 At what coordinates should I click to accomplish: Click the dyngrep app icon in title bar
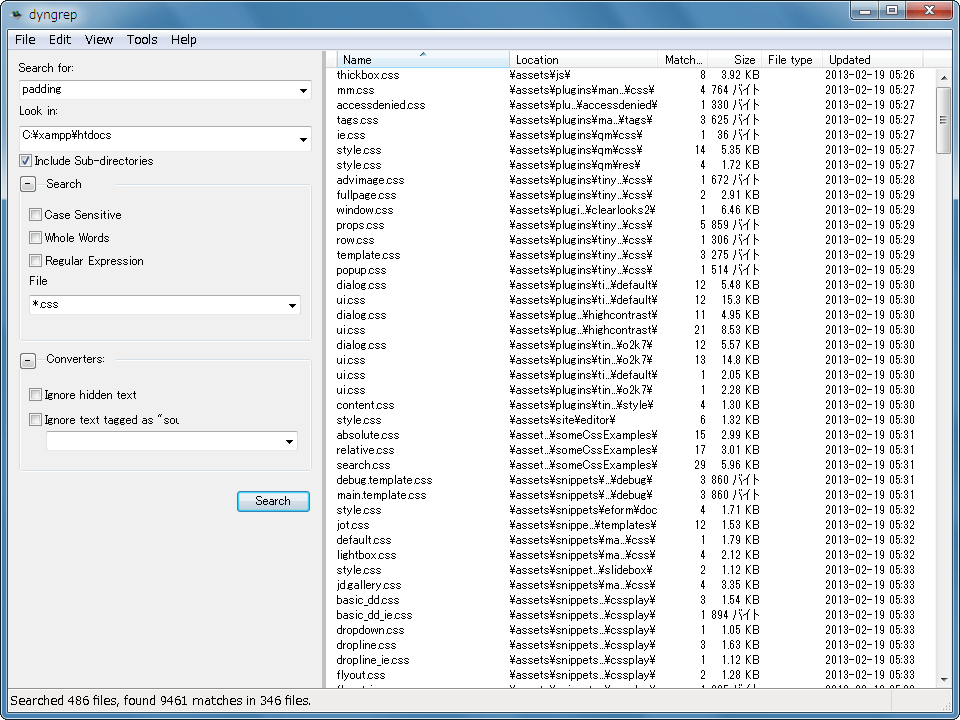pos(17,13)
